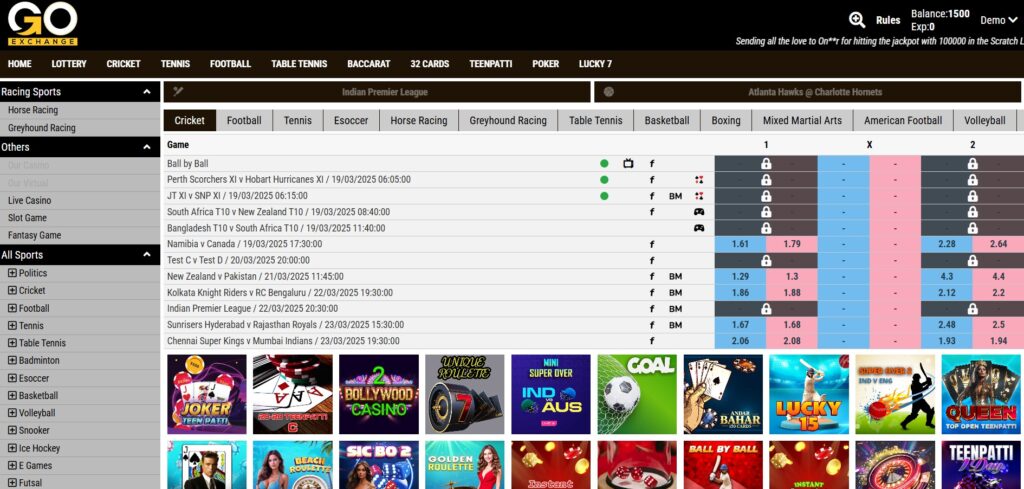Expand the Football plus box in All Sports
This screenshot has height=489, width=1024.
[12, 308]
